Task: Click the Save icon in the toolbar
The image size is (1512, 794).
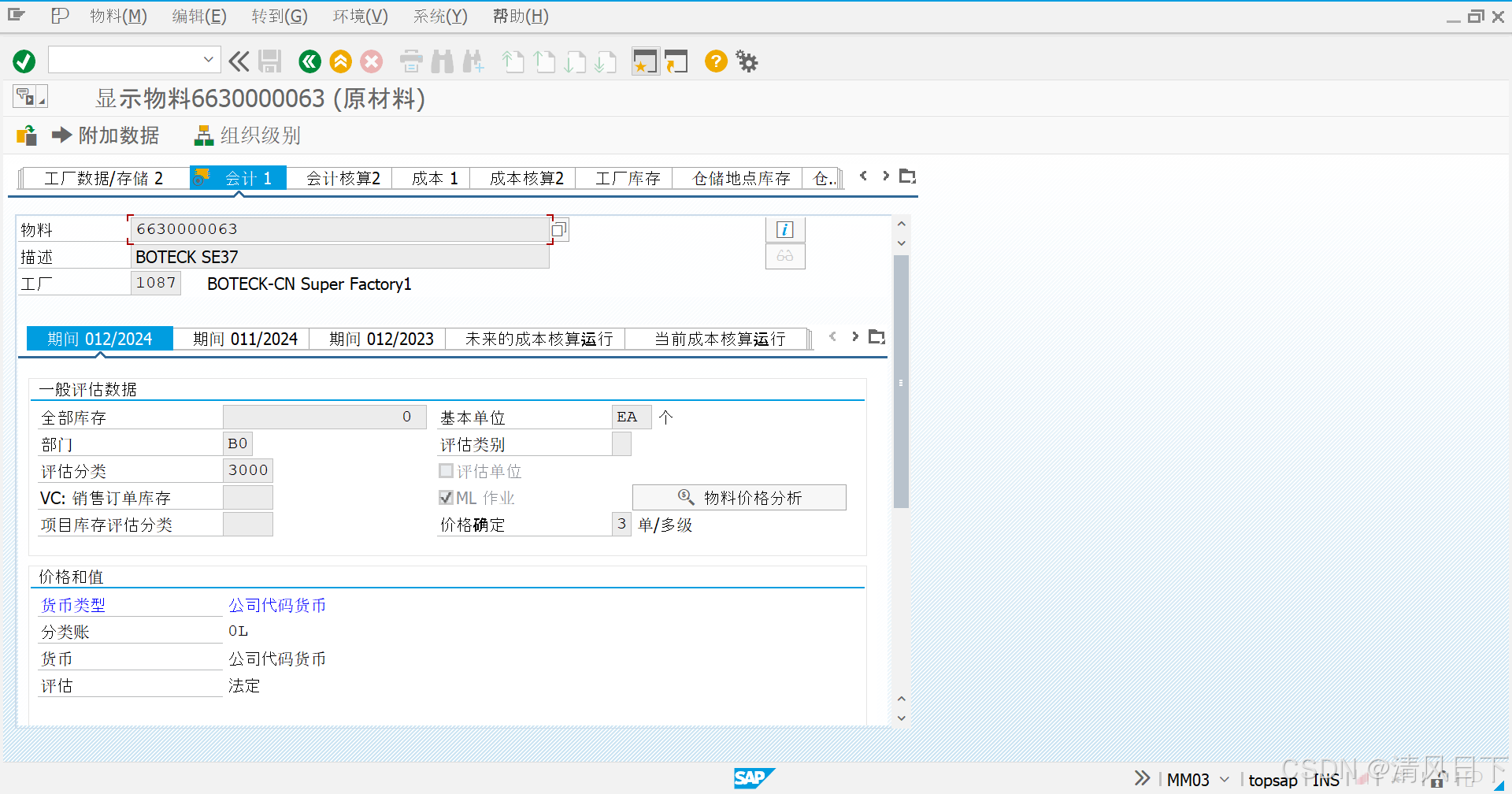Action: (x=270, y=61)
